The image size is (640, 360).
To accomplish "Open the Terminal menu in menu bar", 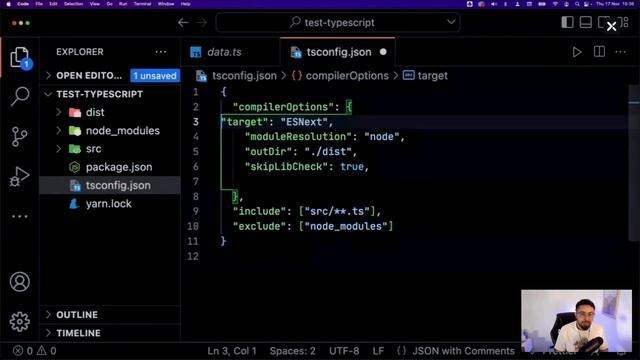I will click(142, 4).
